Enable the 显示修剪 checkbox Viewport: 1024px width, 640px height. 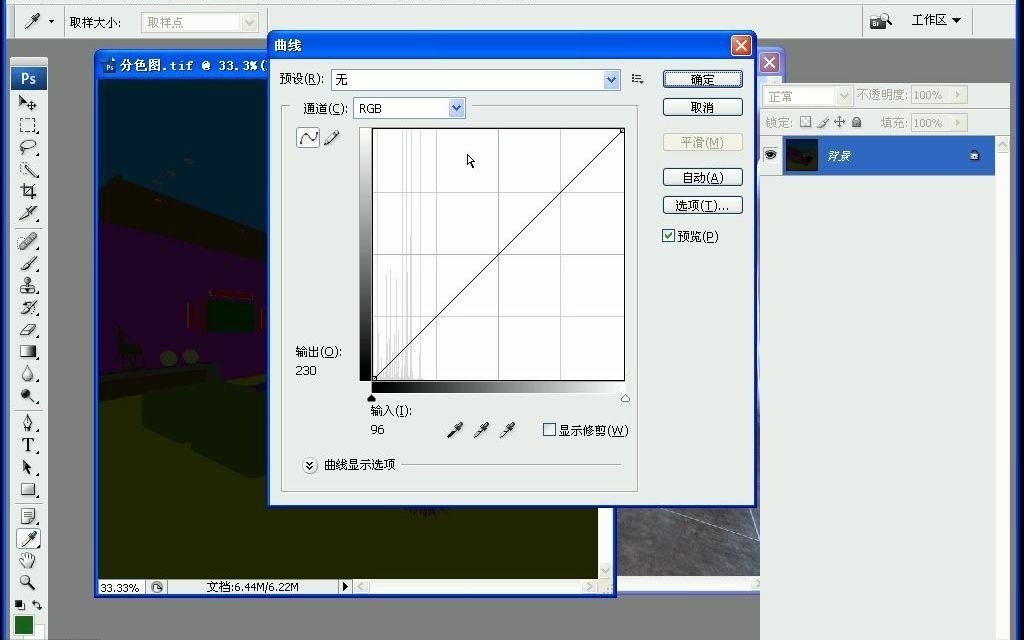pyautogui.click(x=549, y=429)
